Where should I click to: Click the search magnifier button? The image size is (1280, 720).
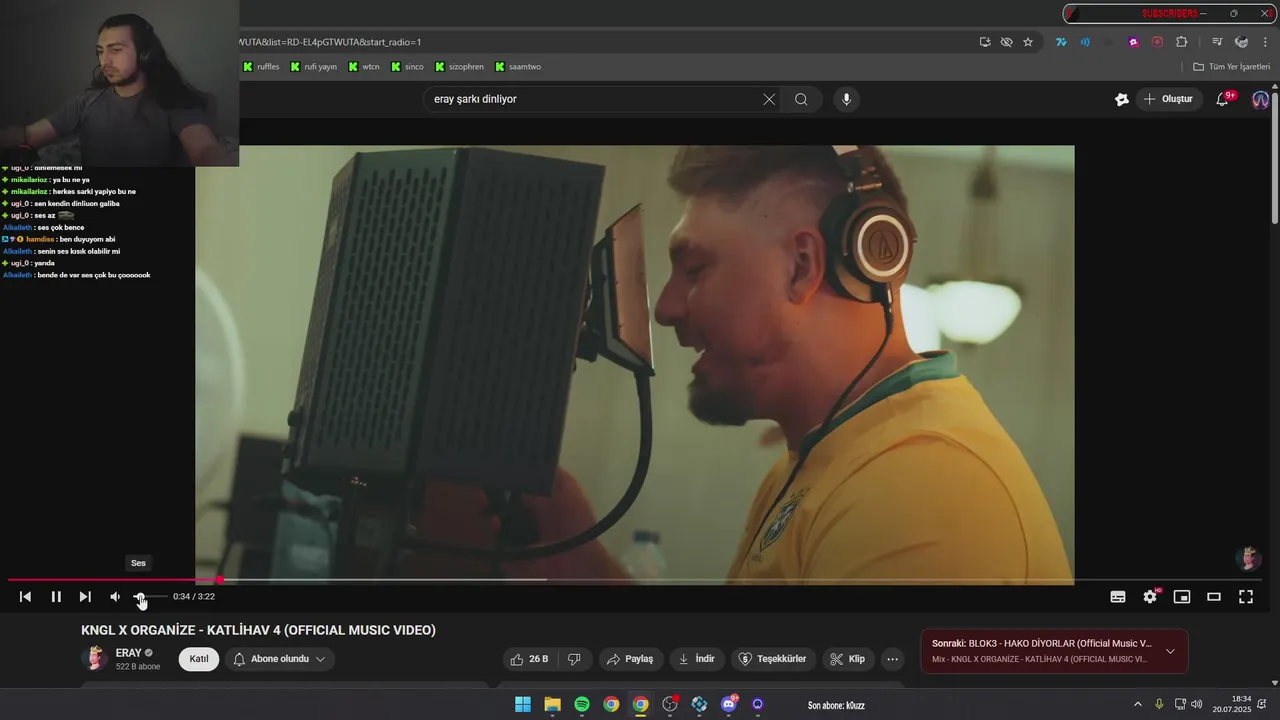pos(801,99)
